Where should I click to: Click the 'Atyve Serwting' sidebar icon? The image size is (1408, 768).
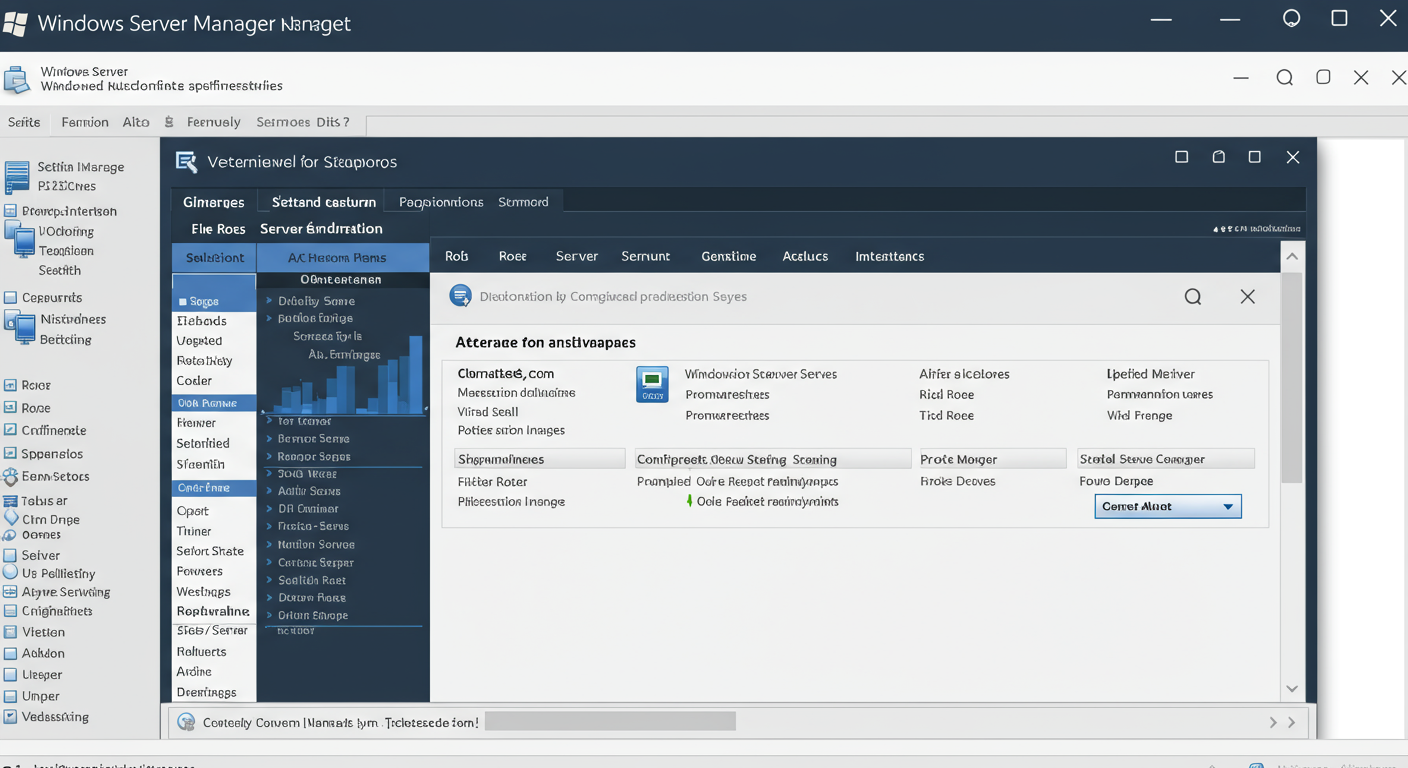tap(11, 592)
